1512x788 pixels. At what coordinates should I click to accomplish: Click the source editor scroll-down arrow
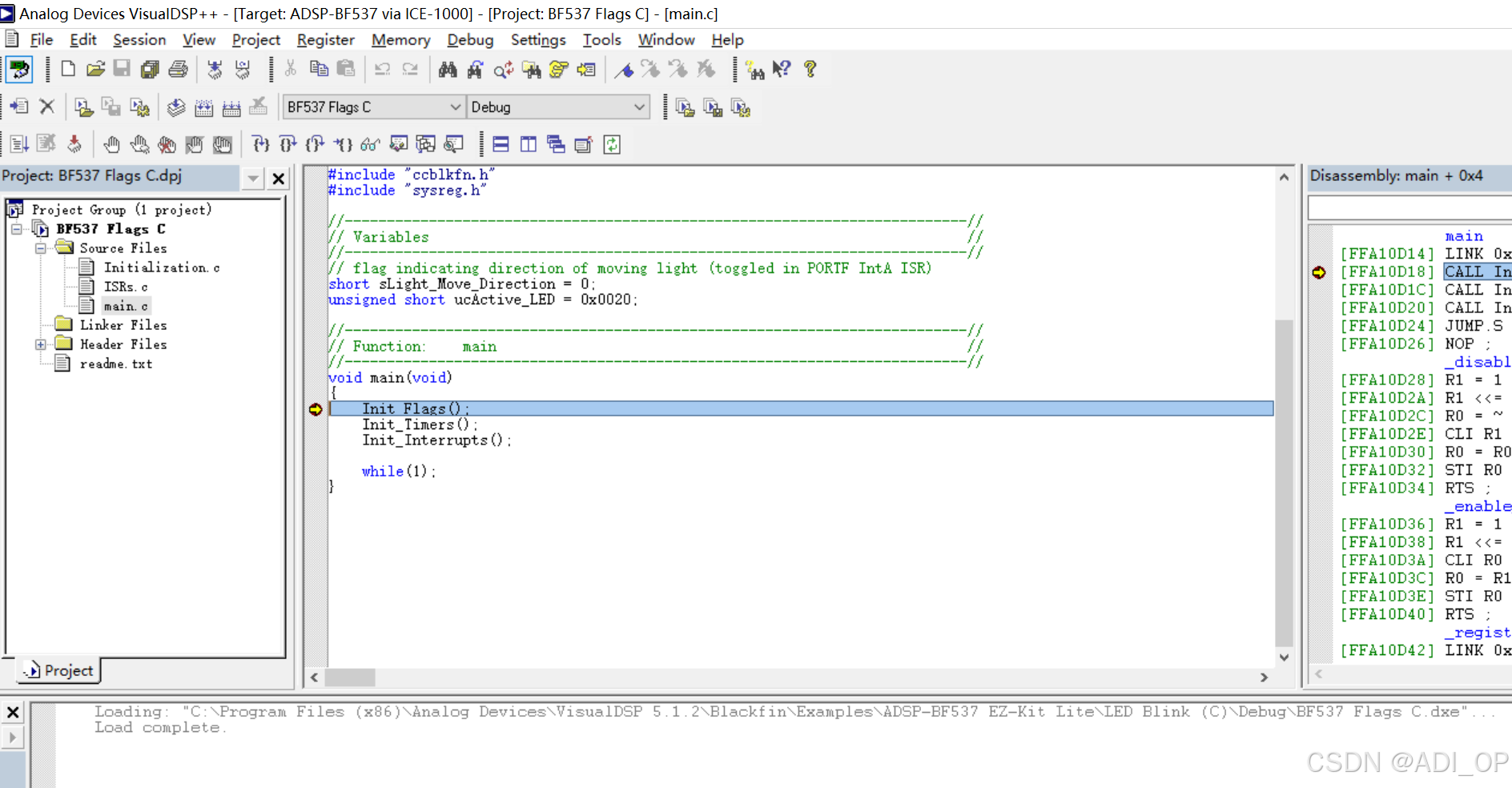tap(1284, 657)
